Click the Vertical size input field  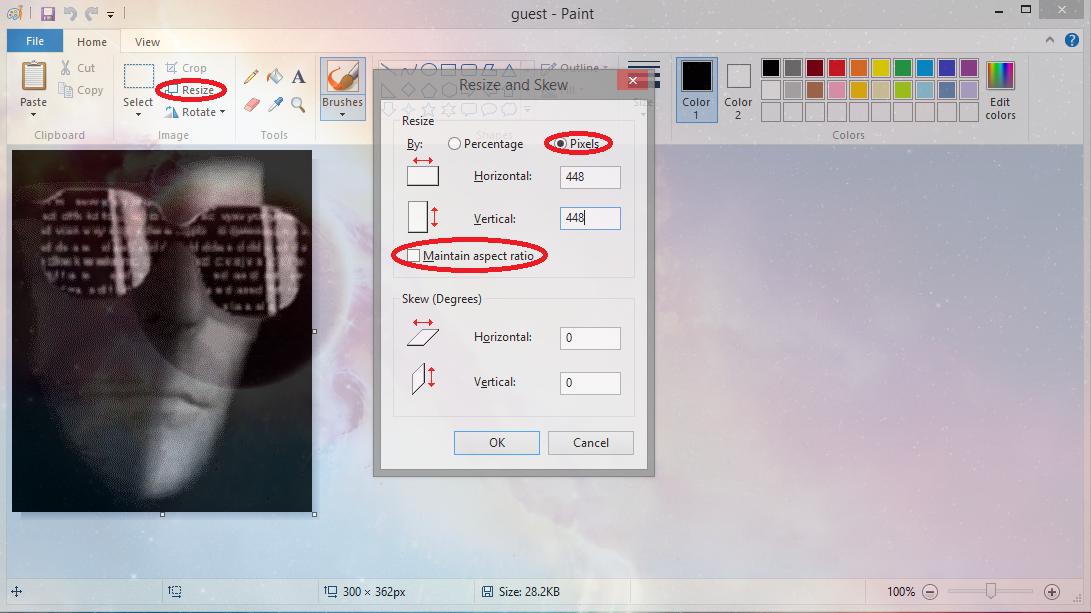[x=590, y=217]
